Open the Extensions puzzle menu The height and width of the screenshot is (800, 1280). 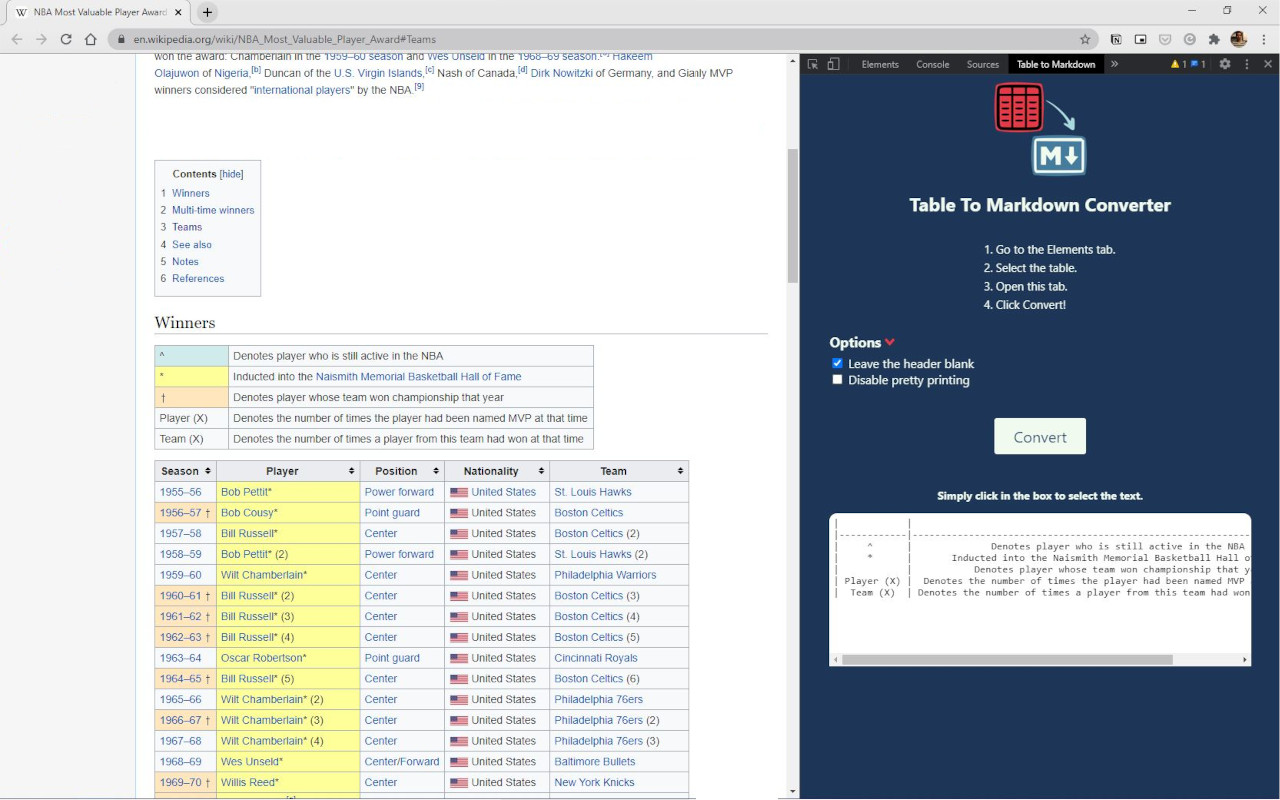1214,39
